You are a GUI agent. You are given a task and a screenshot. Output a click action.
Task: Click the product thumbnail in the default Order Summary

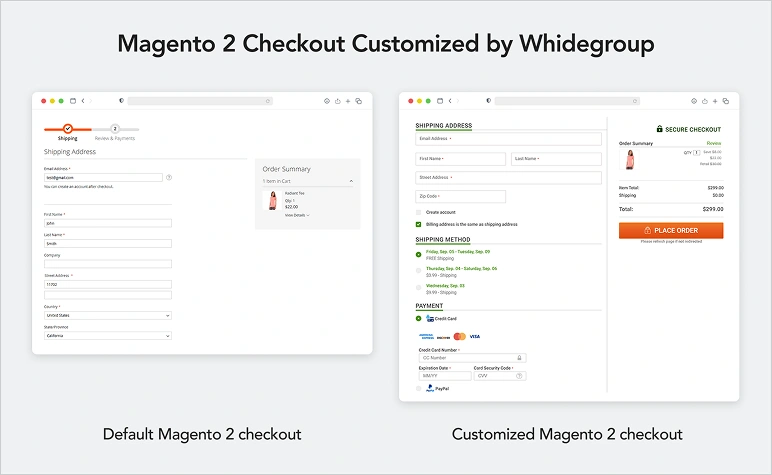(272, 201)
